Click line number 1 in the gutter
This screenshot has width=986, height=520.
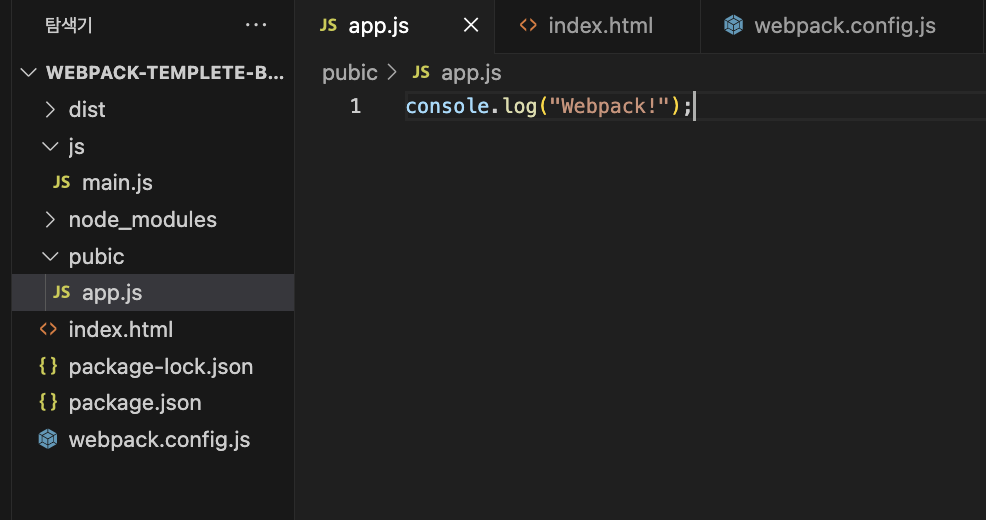[x=355, y=106]
